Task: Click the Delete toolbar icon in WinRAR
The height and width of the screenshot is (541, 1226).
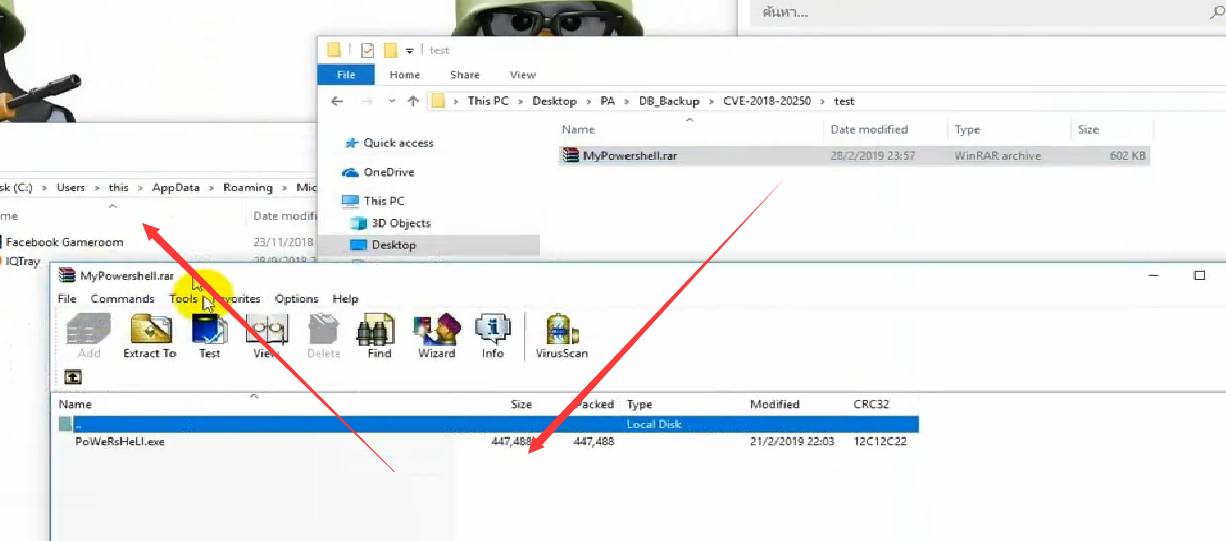Action: (x=323, y=336)
